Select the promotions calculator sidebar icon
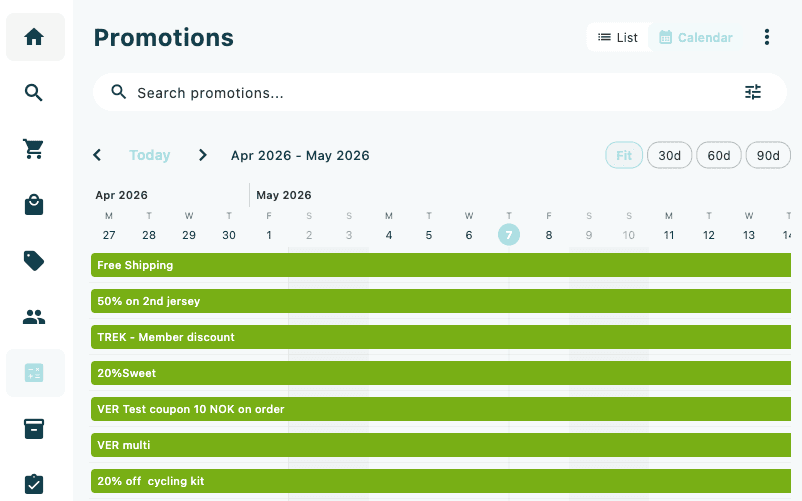Screen dimensions: 802x501 [x=34, y=373]
